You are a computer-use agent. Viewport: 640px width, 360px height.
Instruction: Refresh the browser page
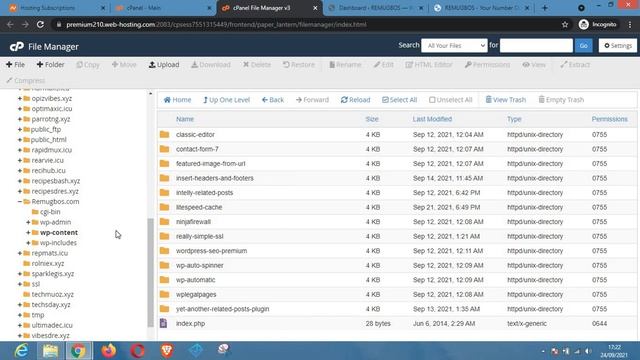point(40,24)
